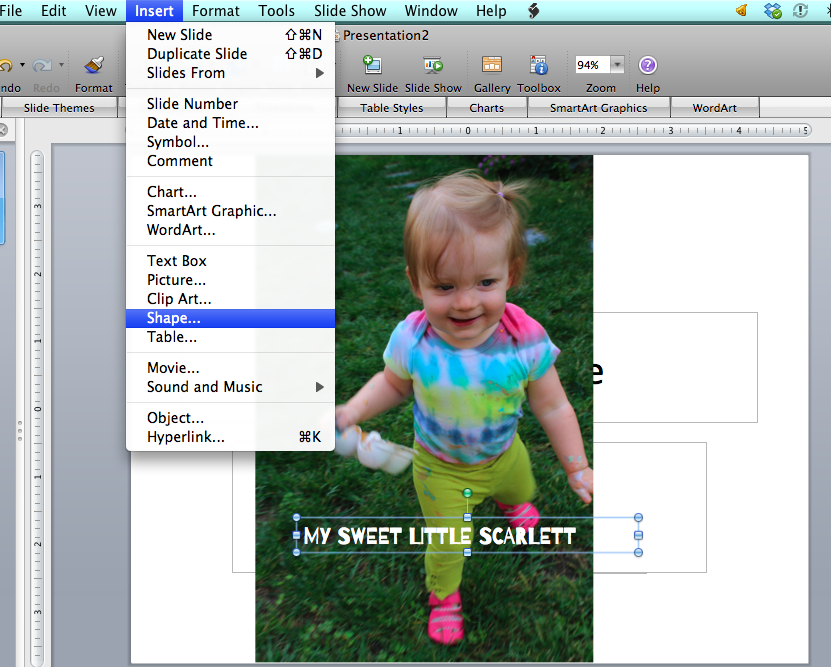The image size is (831, 667).
Task: Click the Redo arrow icon
Action: tap(42, 66)
